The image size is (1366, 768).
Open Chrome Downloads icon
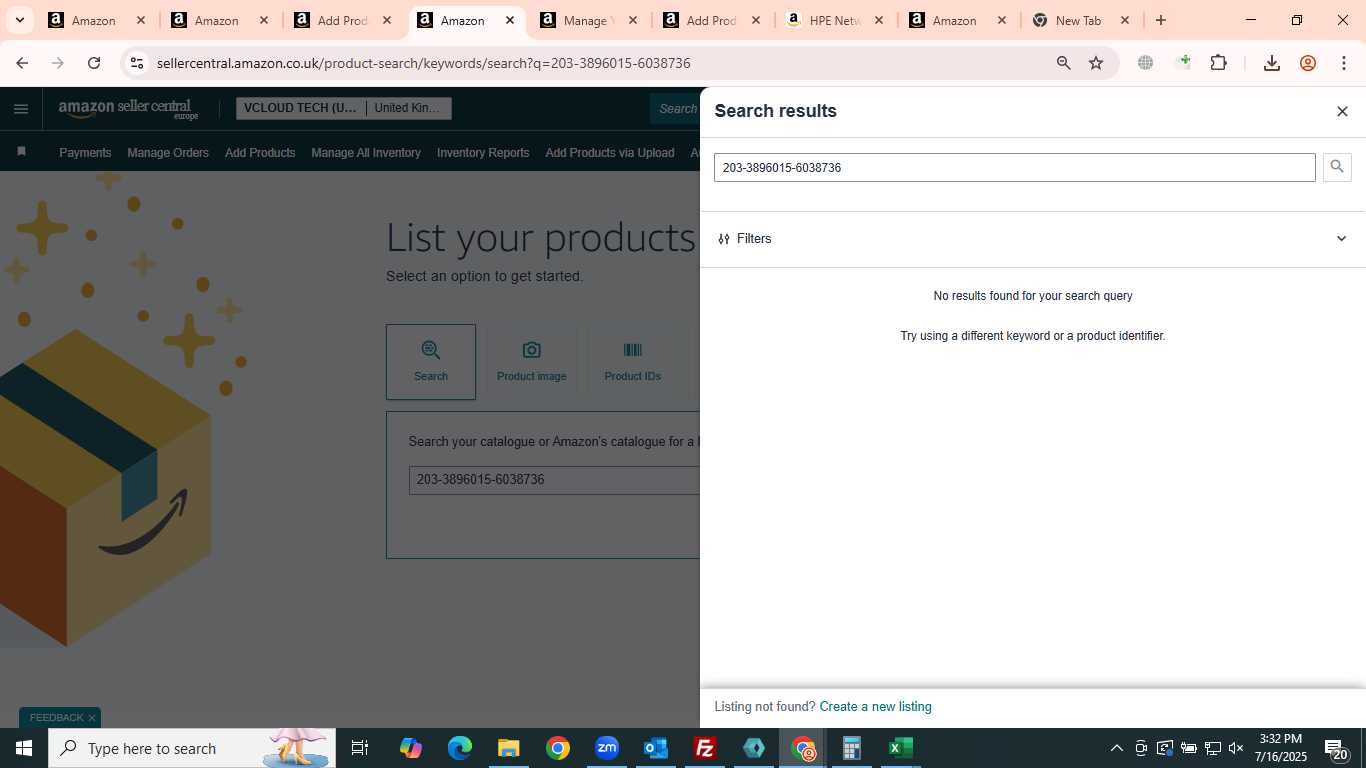pos(1271,63)
